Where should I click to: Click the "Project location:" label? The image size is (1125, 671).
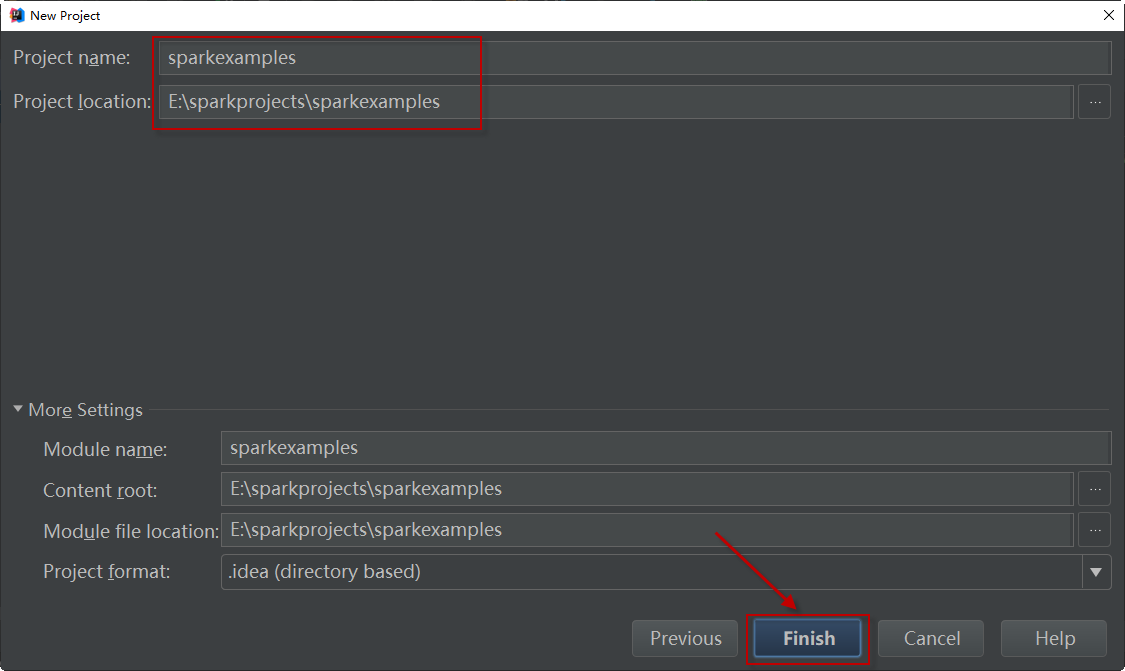81,102
